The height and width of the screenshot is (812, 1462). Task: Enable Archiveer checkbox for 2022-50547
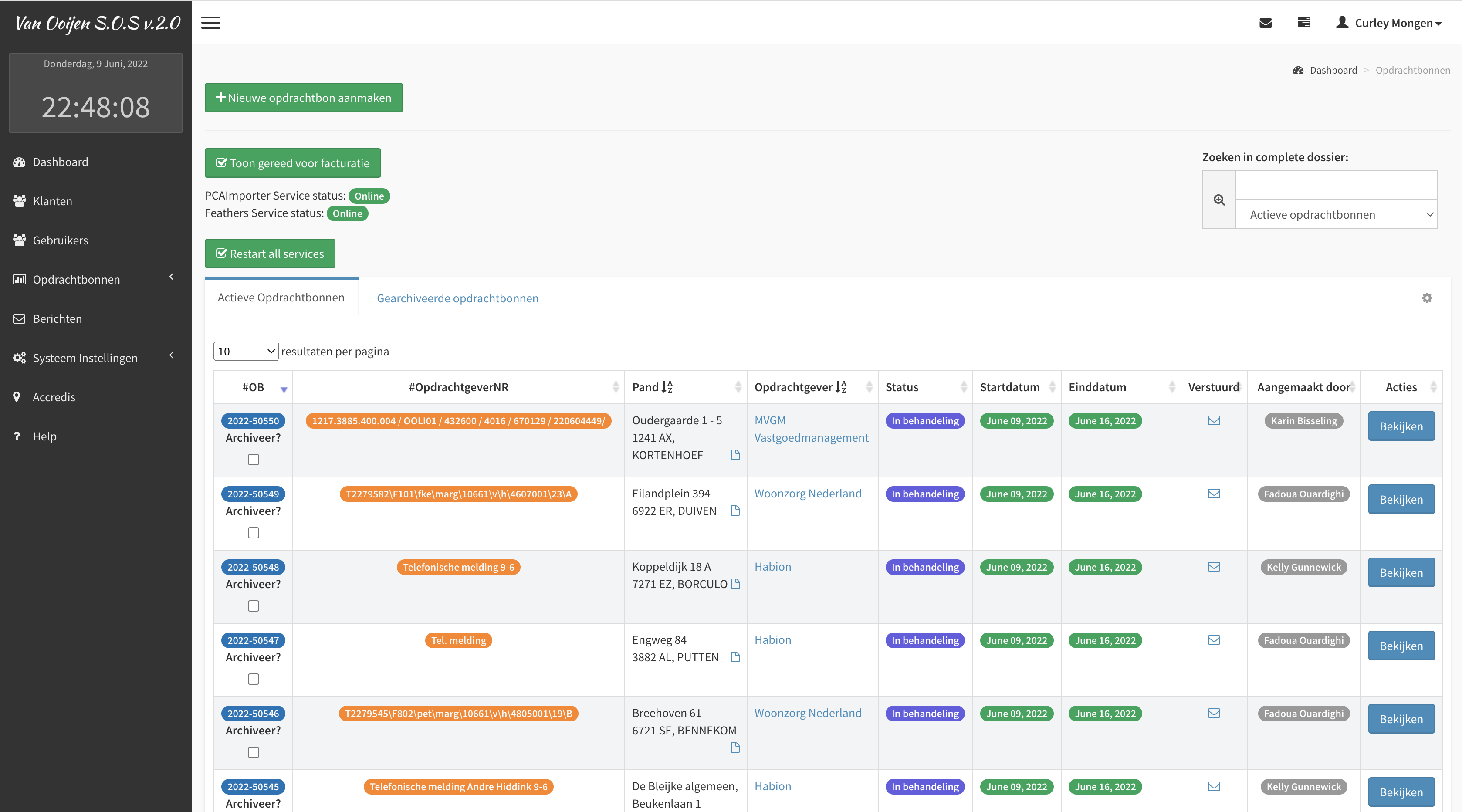click(x=253, y=679)
